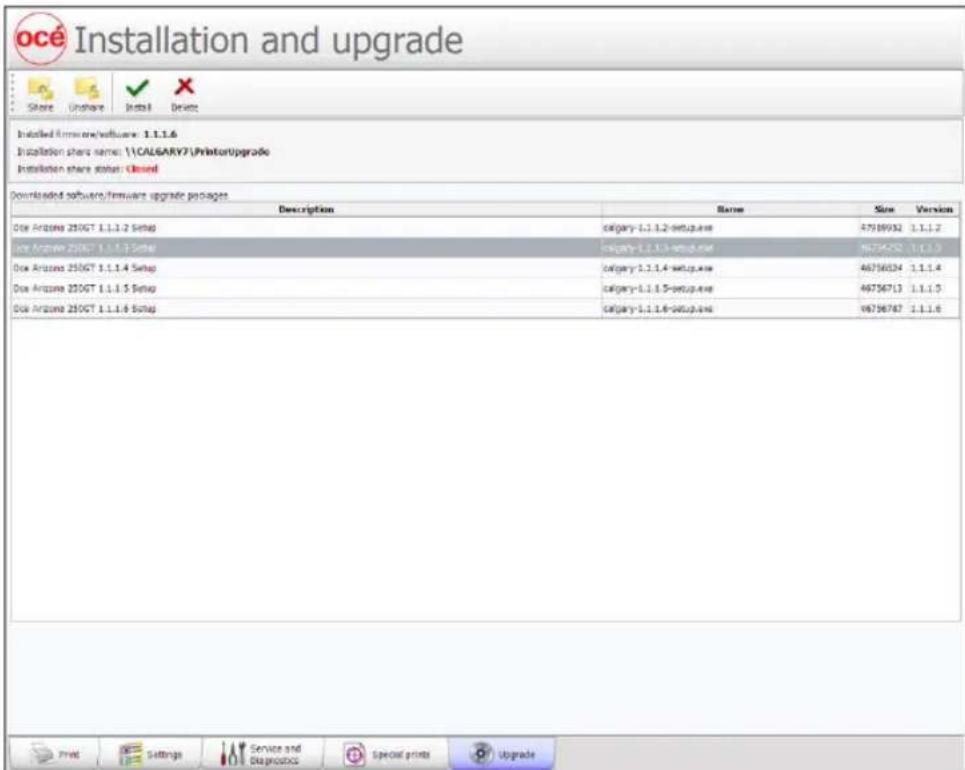Click file name calgary-1.1.1.4-setup.exe

tap(657, 268)
